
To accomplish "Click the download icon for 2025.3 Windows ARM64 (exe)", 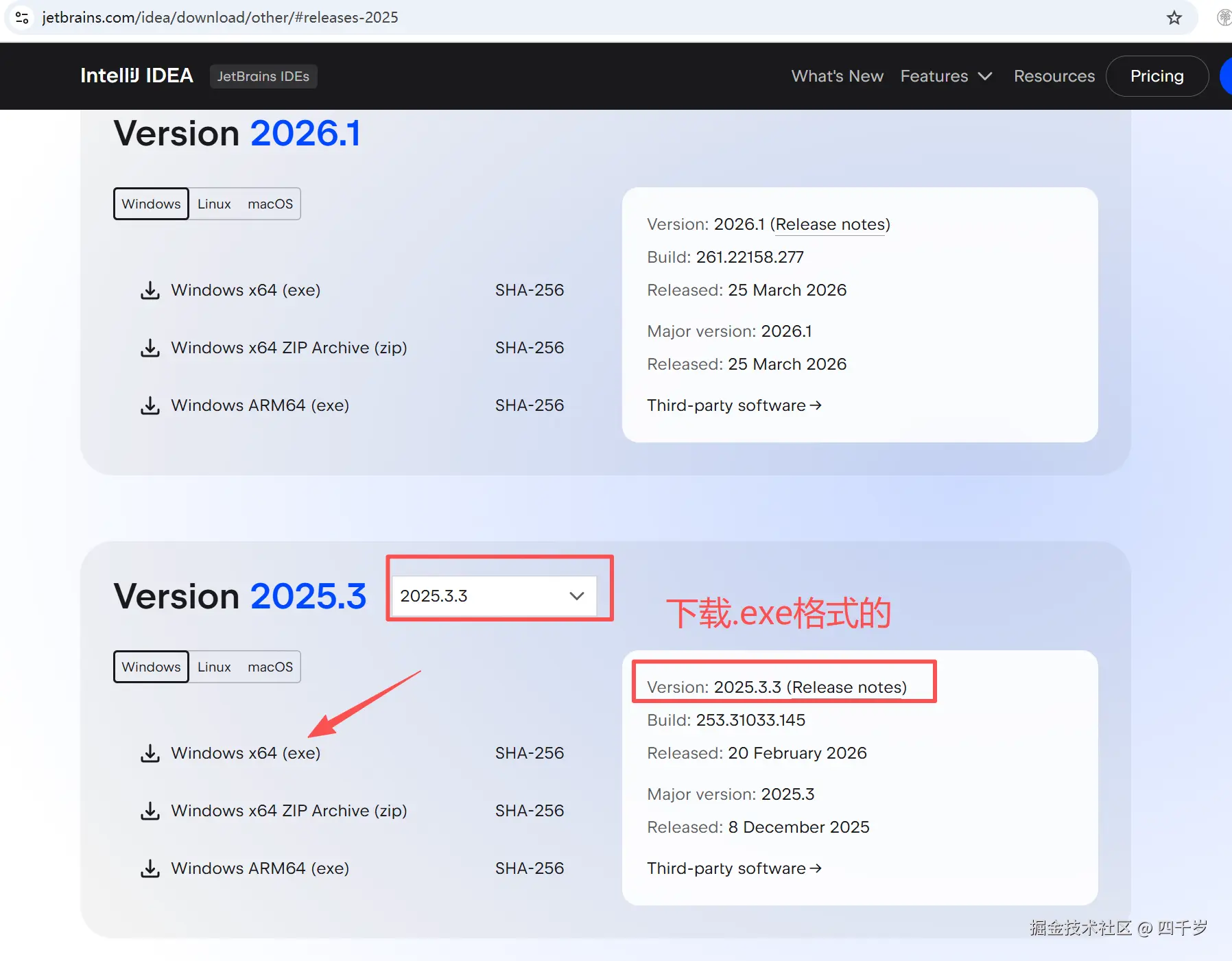I will tap(150, 868).
